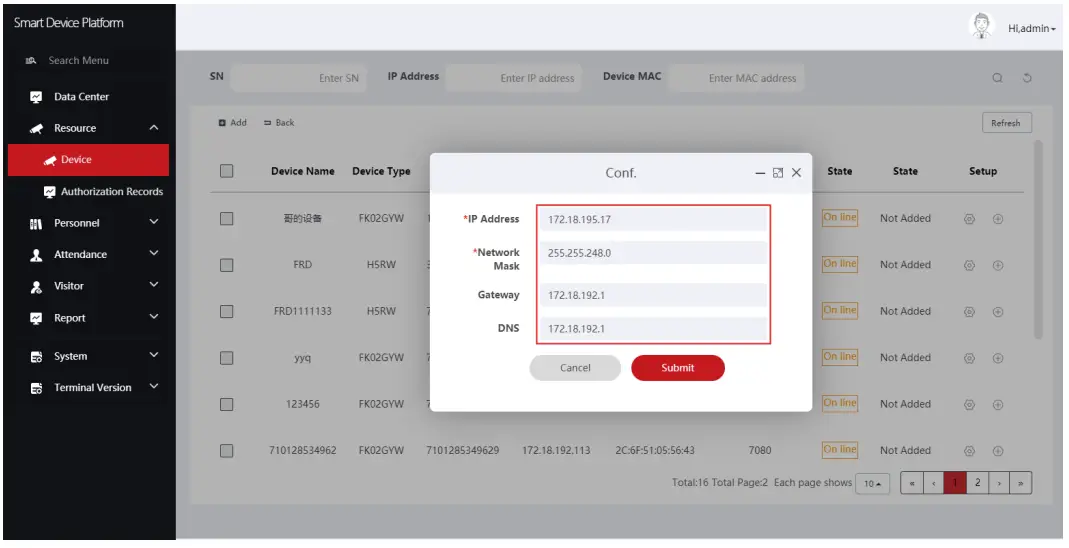The height and width of the screenshot is (548, 1069).
Task: Click the Add button above table
Action: click(x=232, y=123)
